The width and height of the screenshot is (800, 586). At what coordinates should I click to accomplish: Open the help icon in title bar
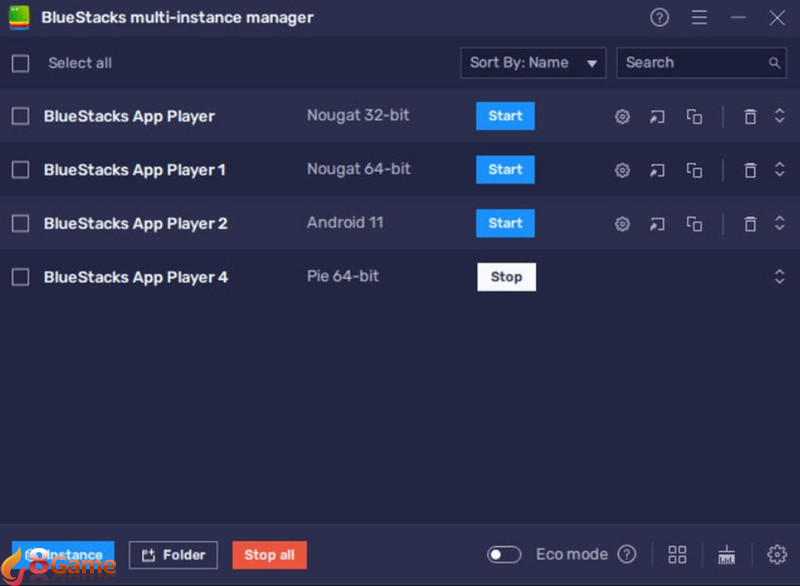point(659,18)
